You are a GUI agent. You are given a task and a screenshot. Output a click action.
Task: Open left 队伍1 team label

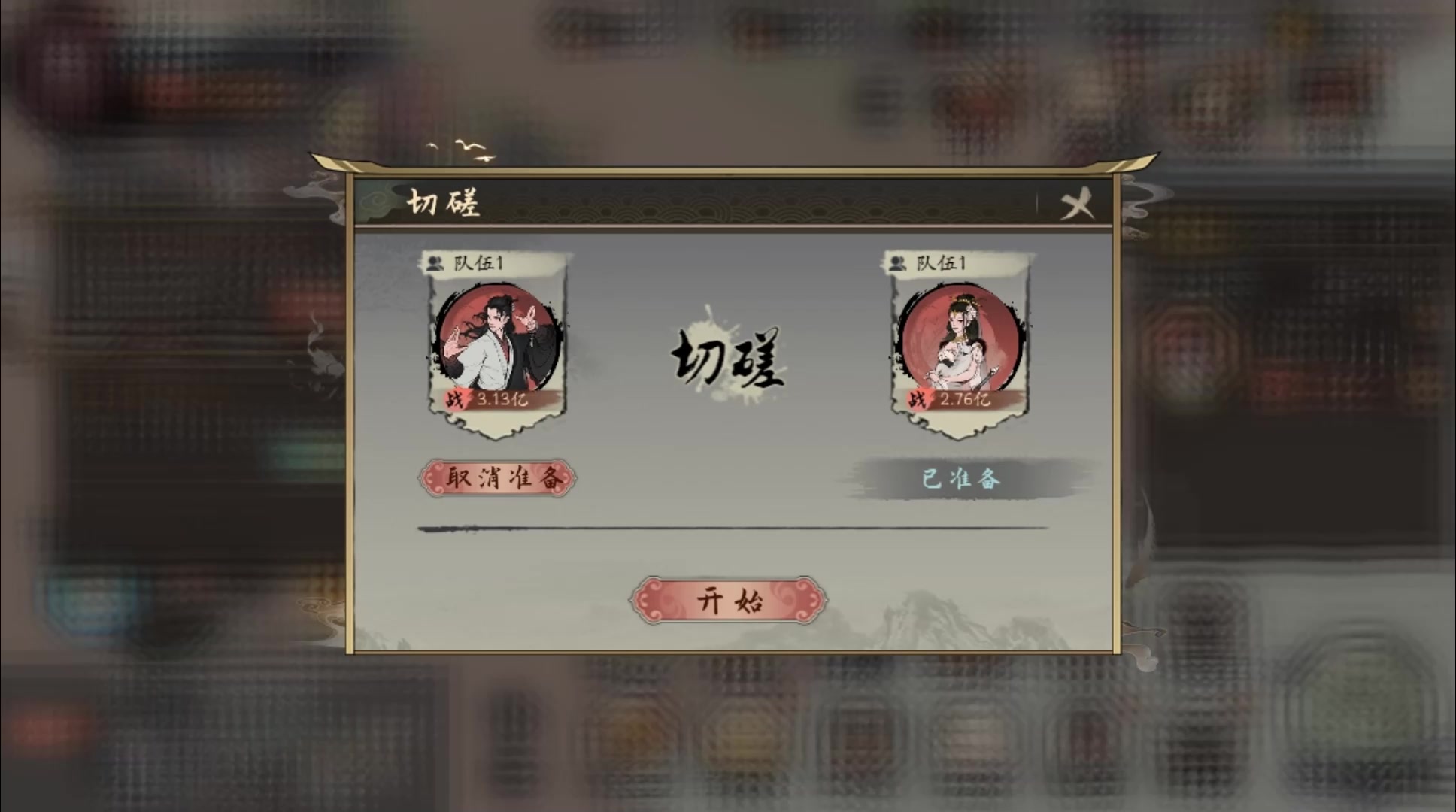478,263
